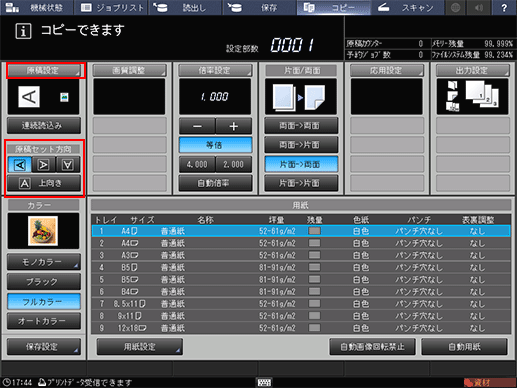Select tray 8 9x11 paper row

point(301,316)
